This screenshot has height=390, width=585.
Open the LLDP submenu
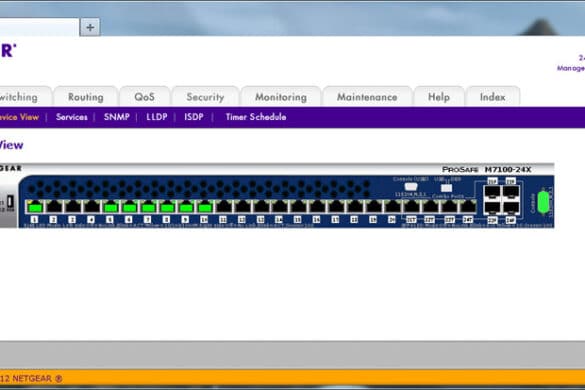coord(157,117)
